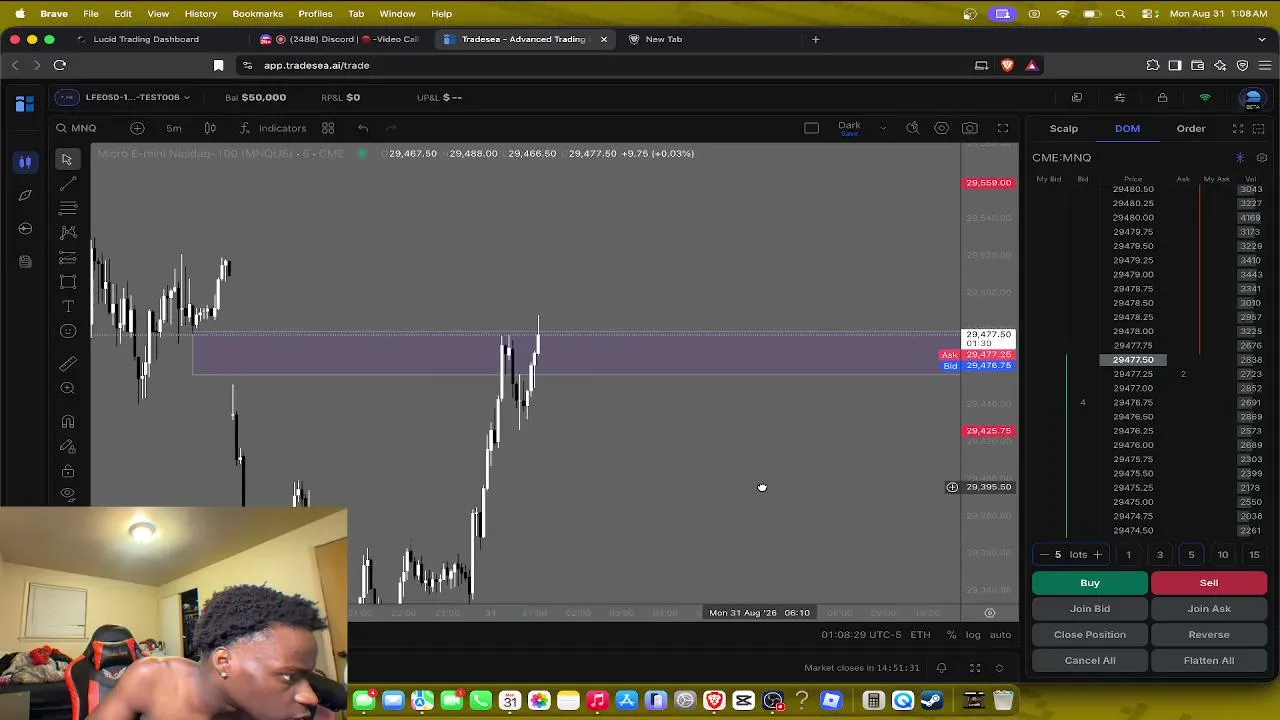
Task: Add symbol to compare with plus icon
Action: click(x=137, y=128)
